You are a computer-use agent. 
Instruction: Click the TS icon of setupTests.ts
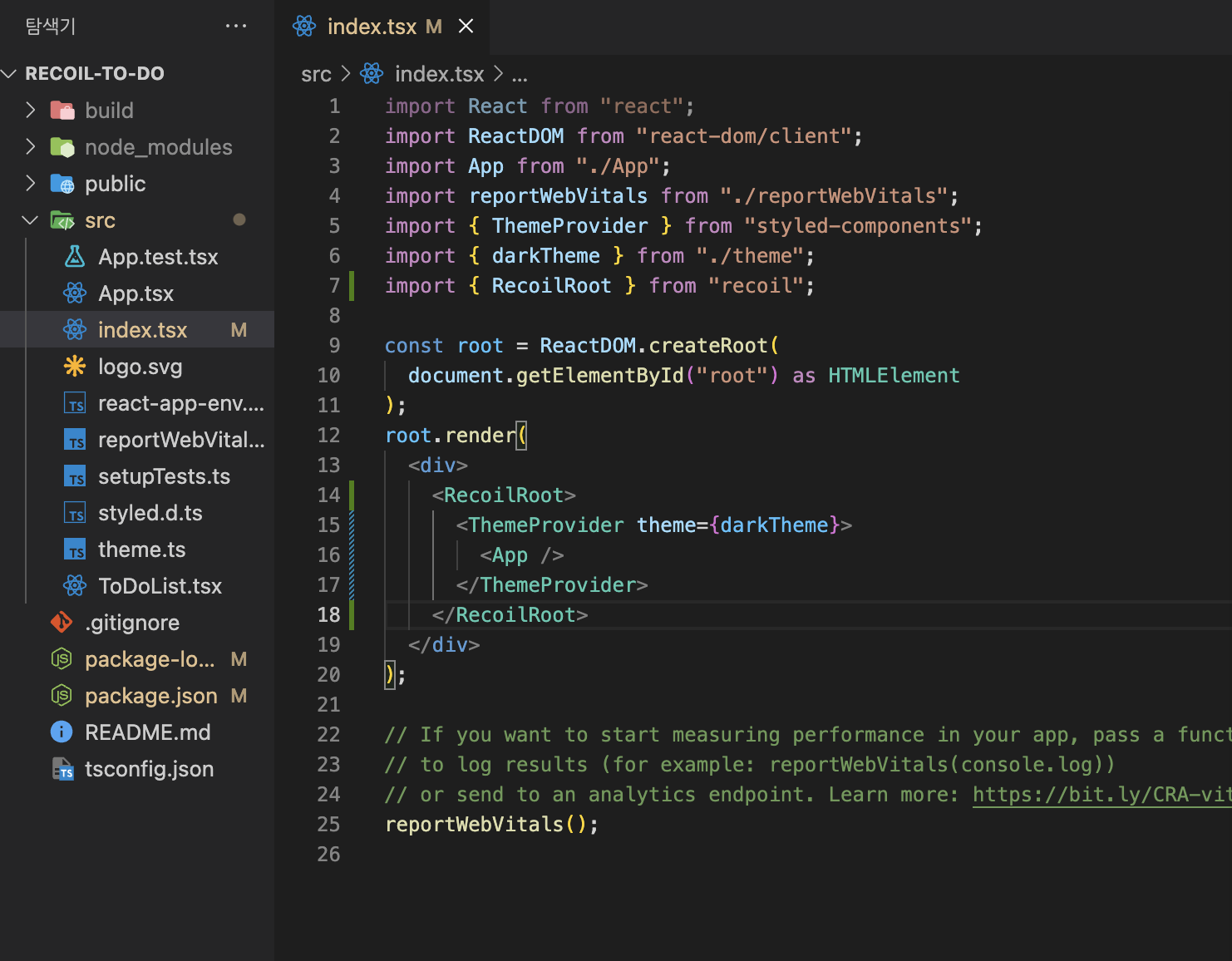point(75,476)
